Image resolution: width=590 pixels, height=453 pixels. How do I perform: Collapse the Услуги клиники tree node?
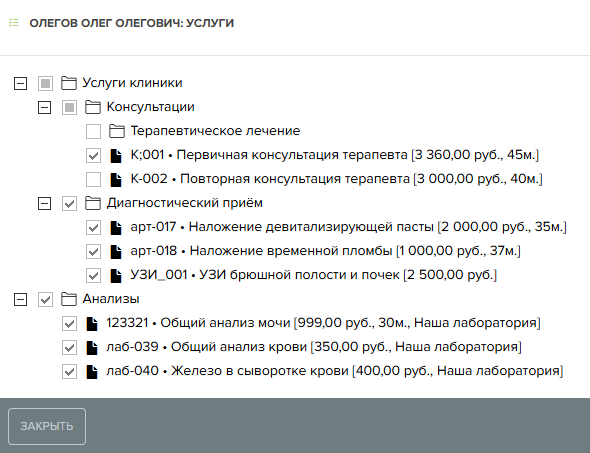tap(20, 83)
